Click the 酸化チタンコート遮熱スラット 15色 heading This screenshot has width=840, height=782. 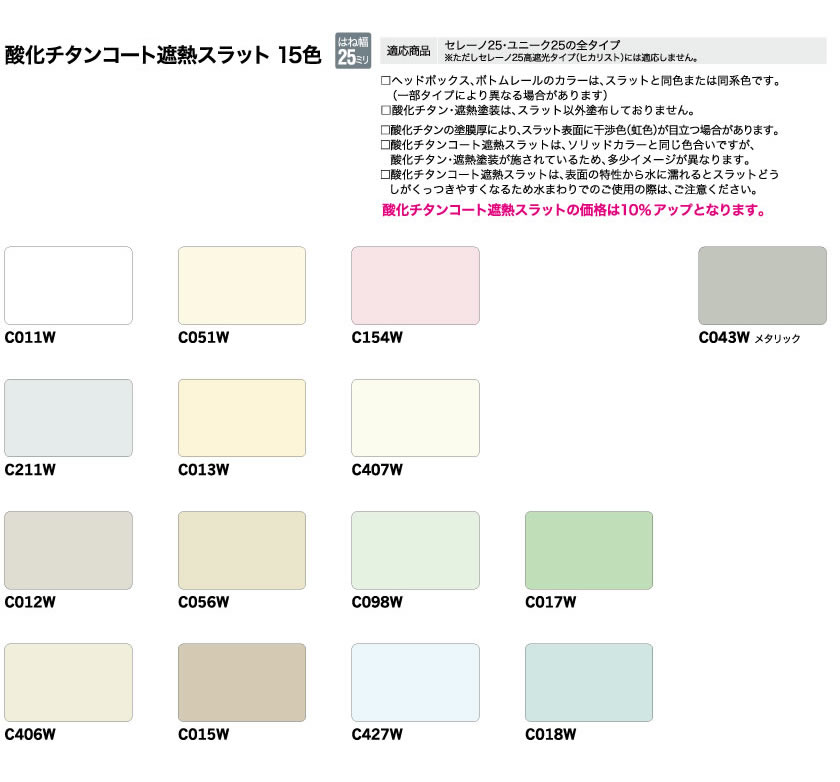point(163,55)
